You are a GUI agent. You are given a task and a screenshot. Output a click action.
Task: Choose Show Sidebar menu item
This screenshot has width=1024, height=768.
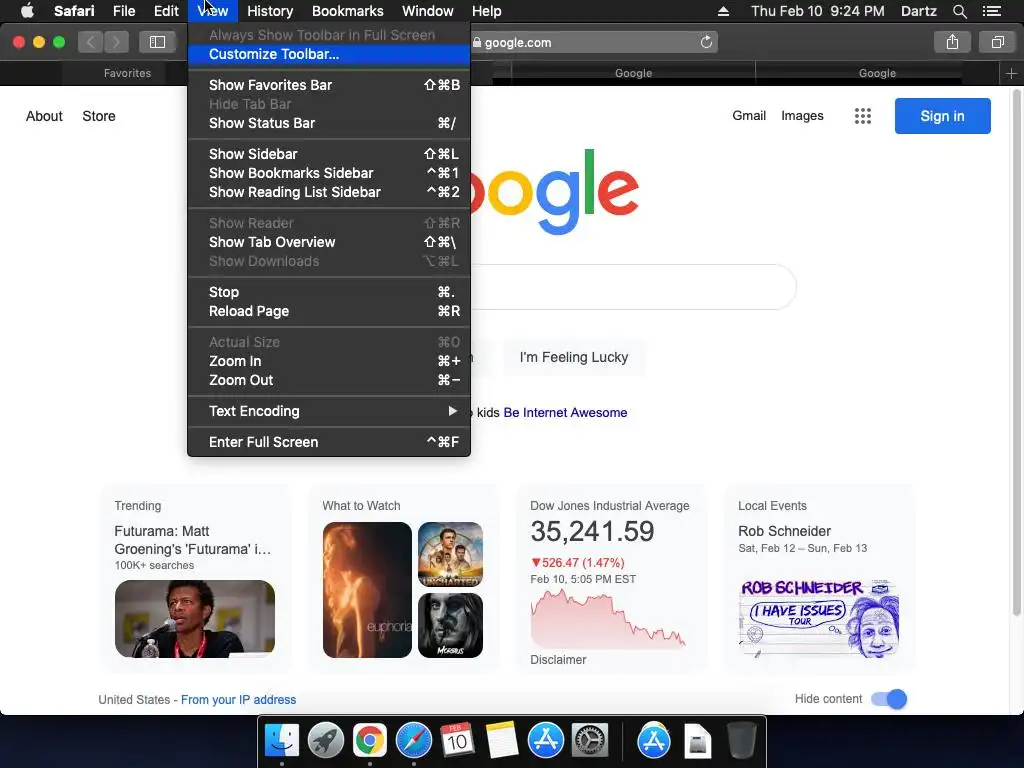click(329, 154)
